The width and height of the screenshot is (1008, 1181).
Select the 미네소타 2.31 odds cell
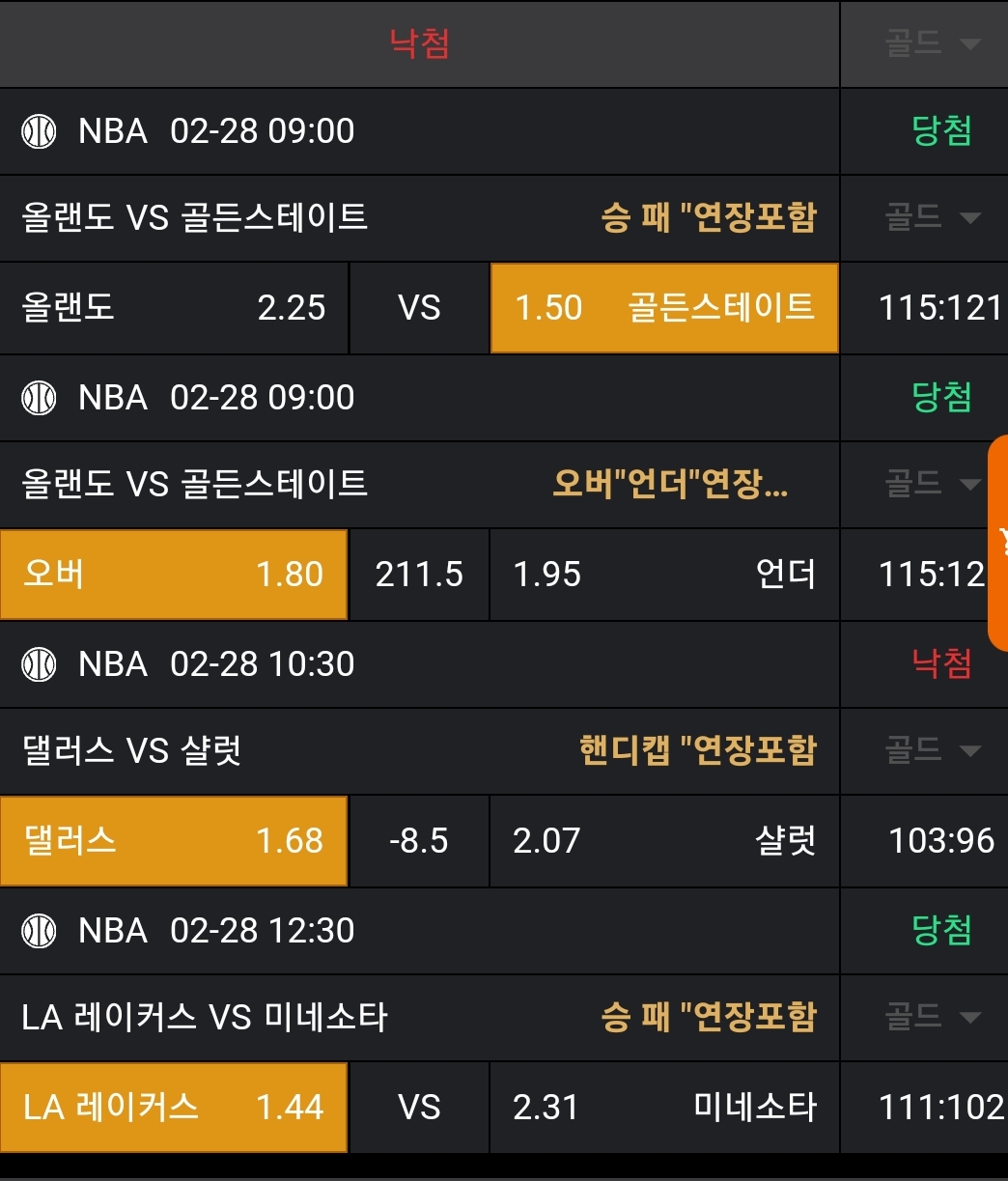tap(664, 1108)
